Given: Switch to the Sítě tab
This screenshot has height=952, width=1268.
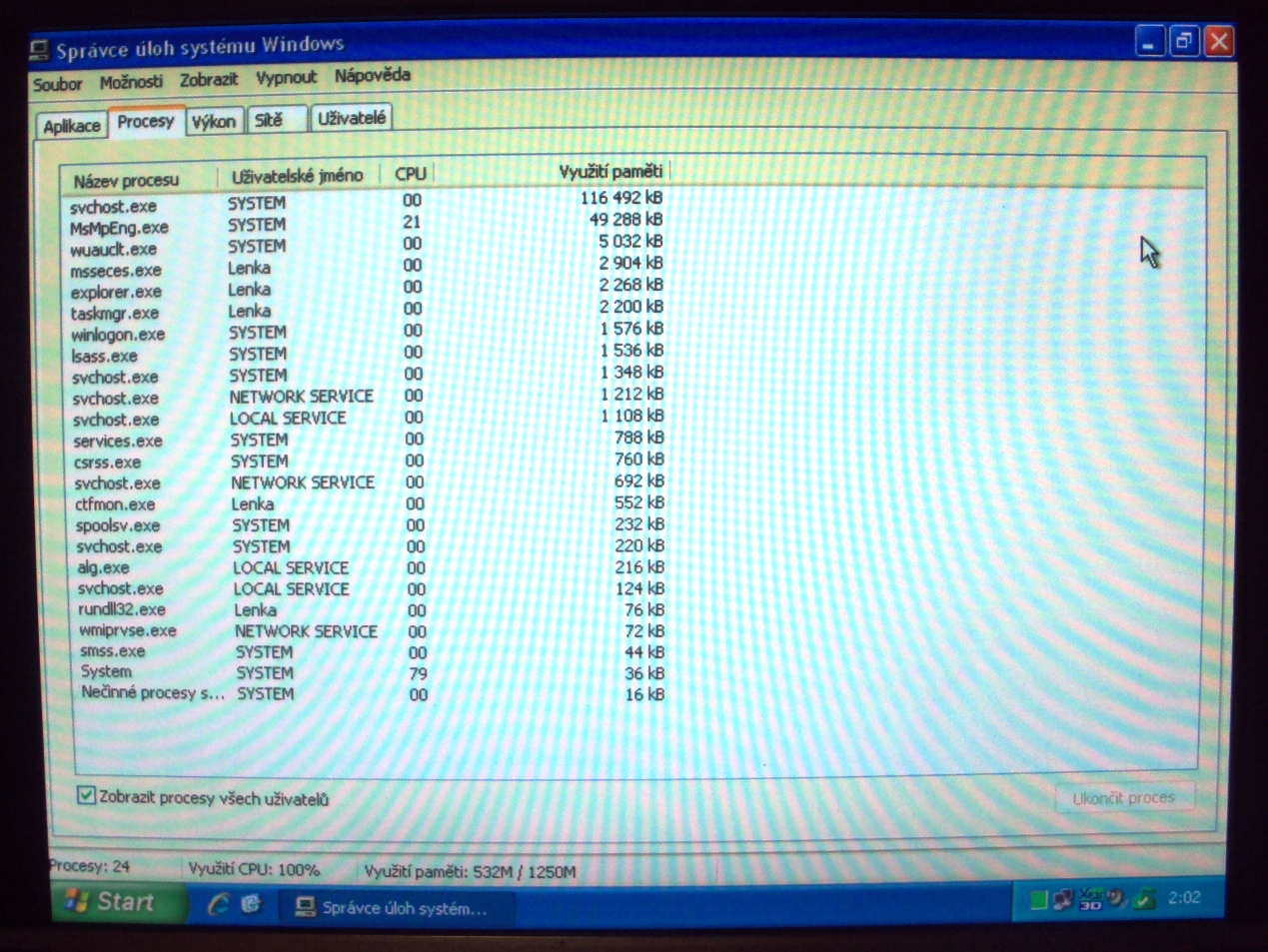Looking at the screenshot, I should pyautogui.click(x=275, y=120).
